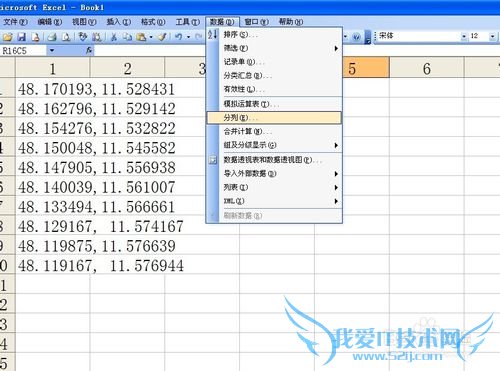This screenshot has height=371, width=500.
Task: Click the PivotTable icon beside 数据透视表
Action: pos(213,160)
